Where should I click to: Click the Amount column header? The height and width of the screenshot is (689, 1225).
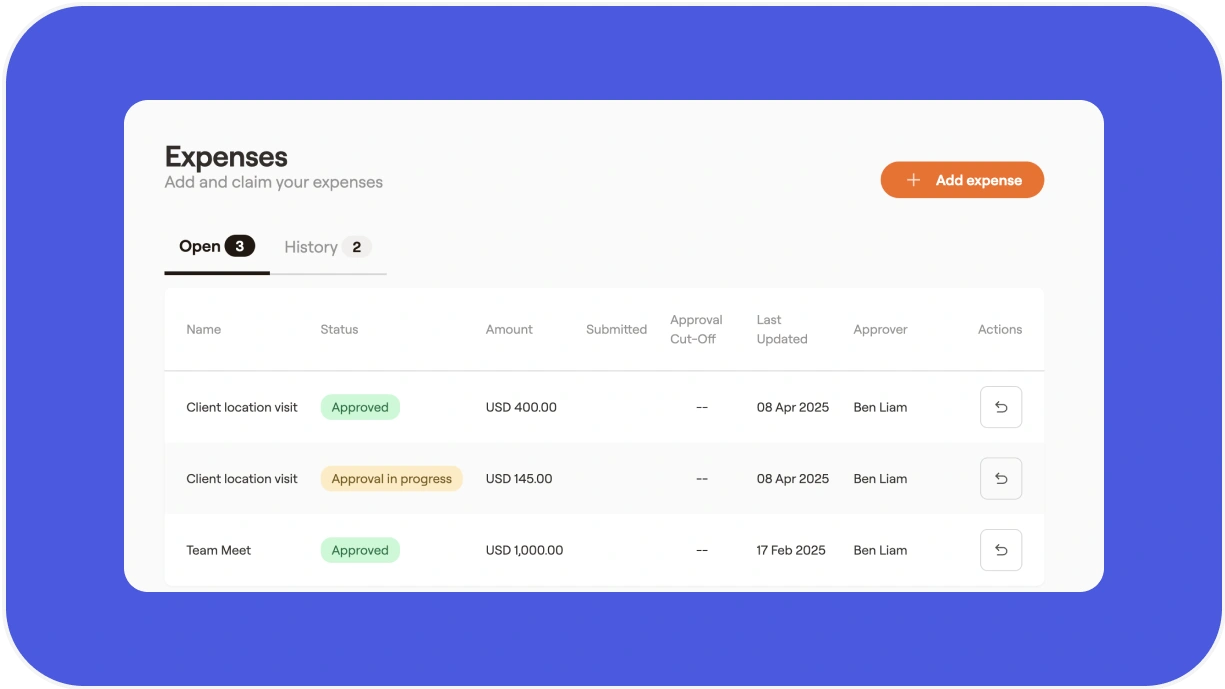coord(509,329)
